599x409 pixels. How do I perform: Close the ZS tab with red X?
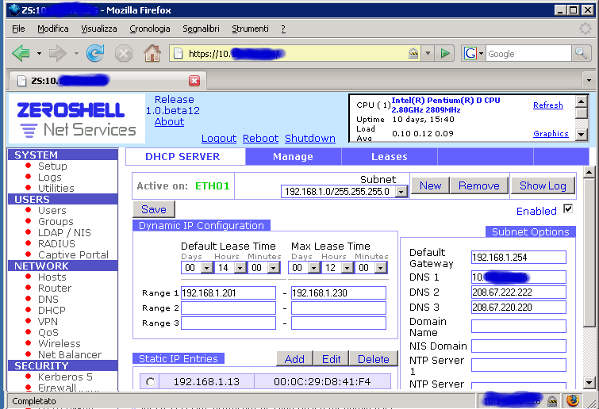coord(194,81)
